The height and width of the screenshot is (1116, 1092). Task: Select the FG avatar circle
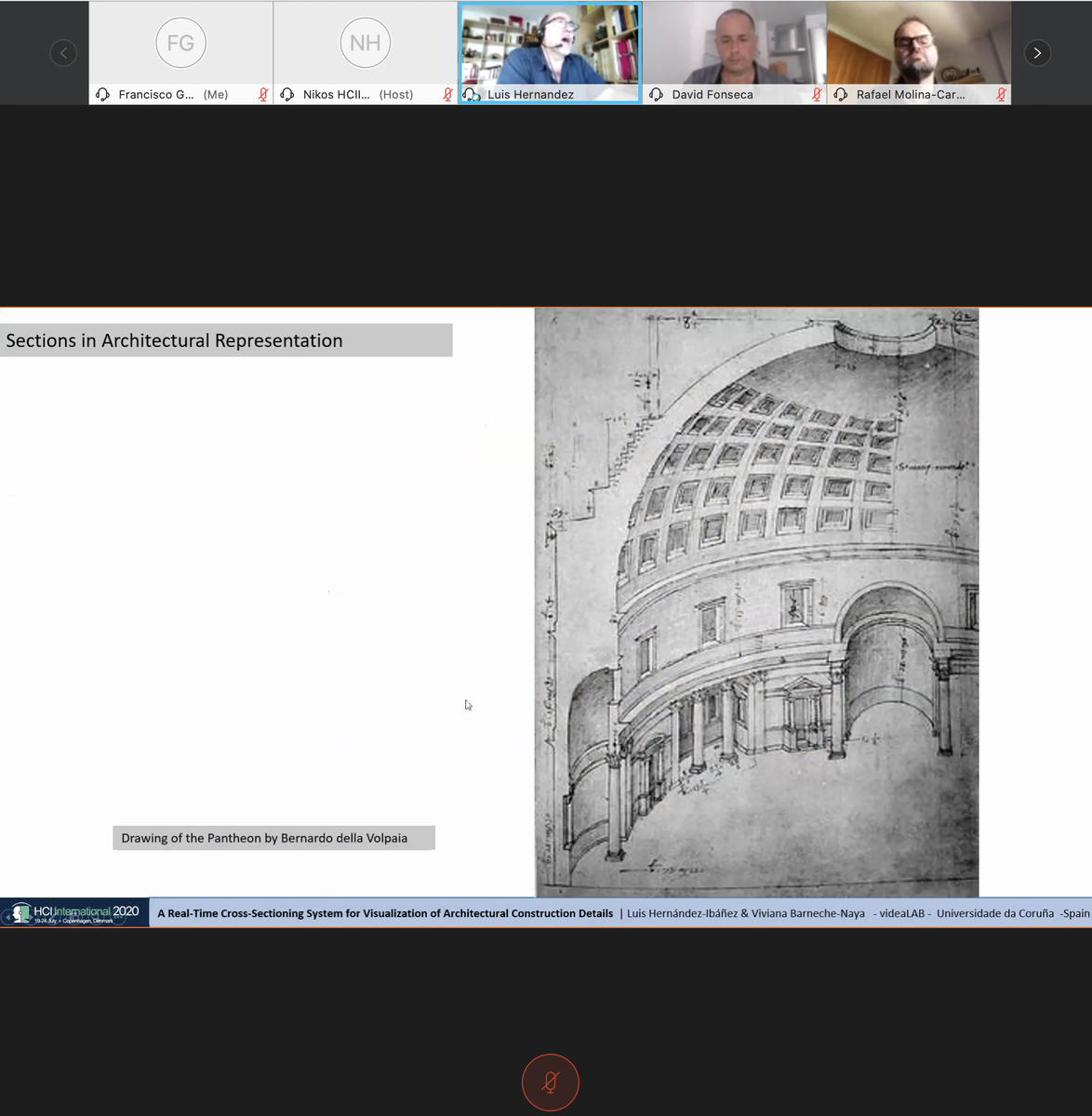[x=180, y=43]
